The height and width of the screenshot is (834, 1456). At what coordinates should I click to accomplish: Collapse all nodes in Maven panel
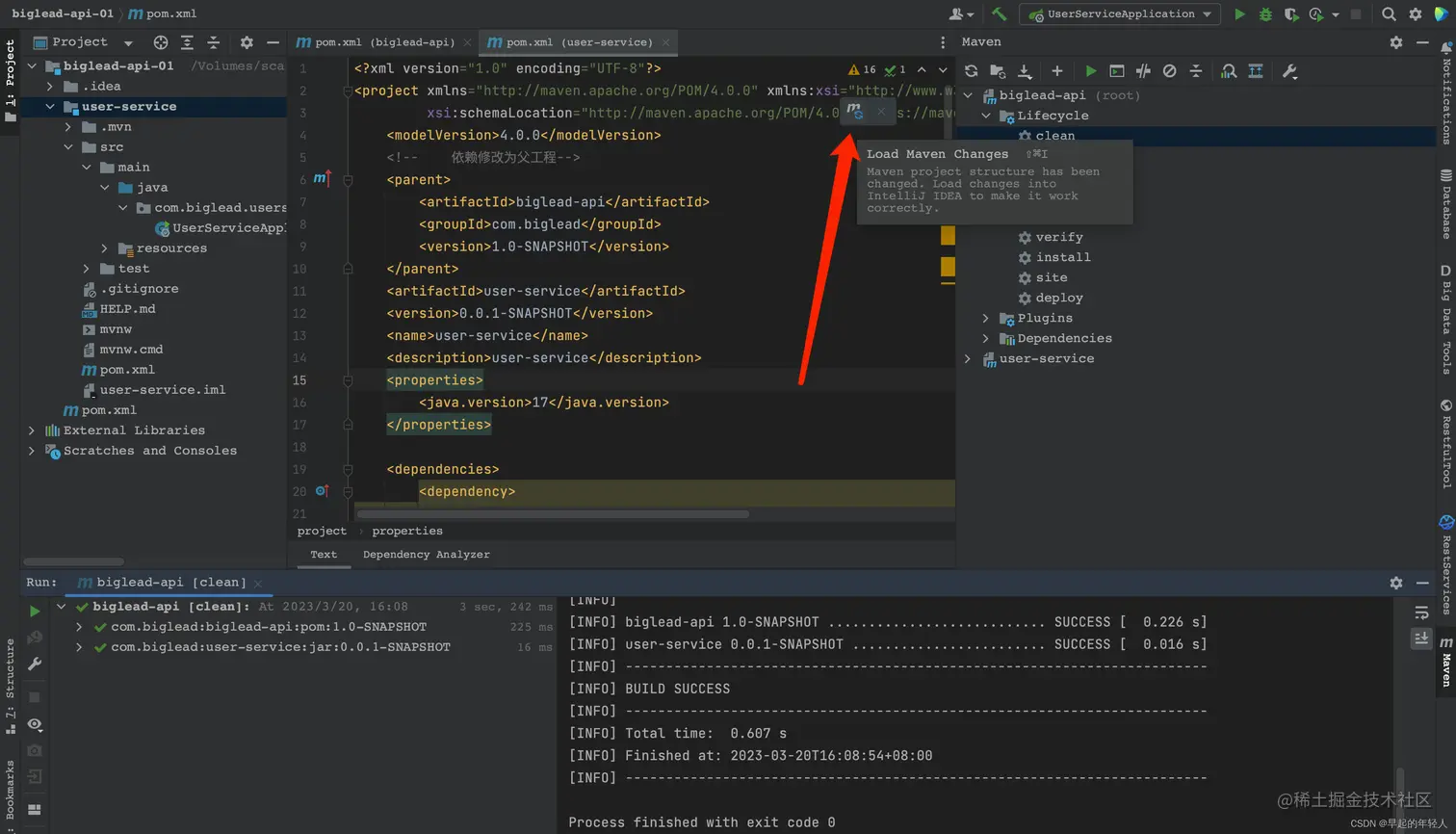(x=1195, y=71)
